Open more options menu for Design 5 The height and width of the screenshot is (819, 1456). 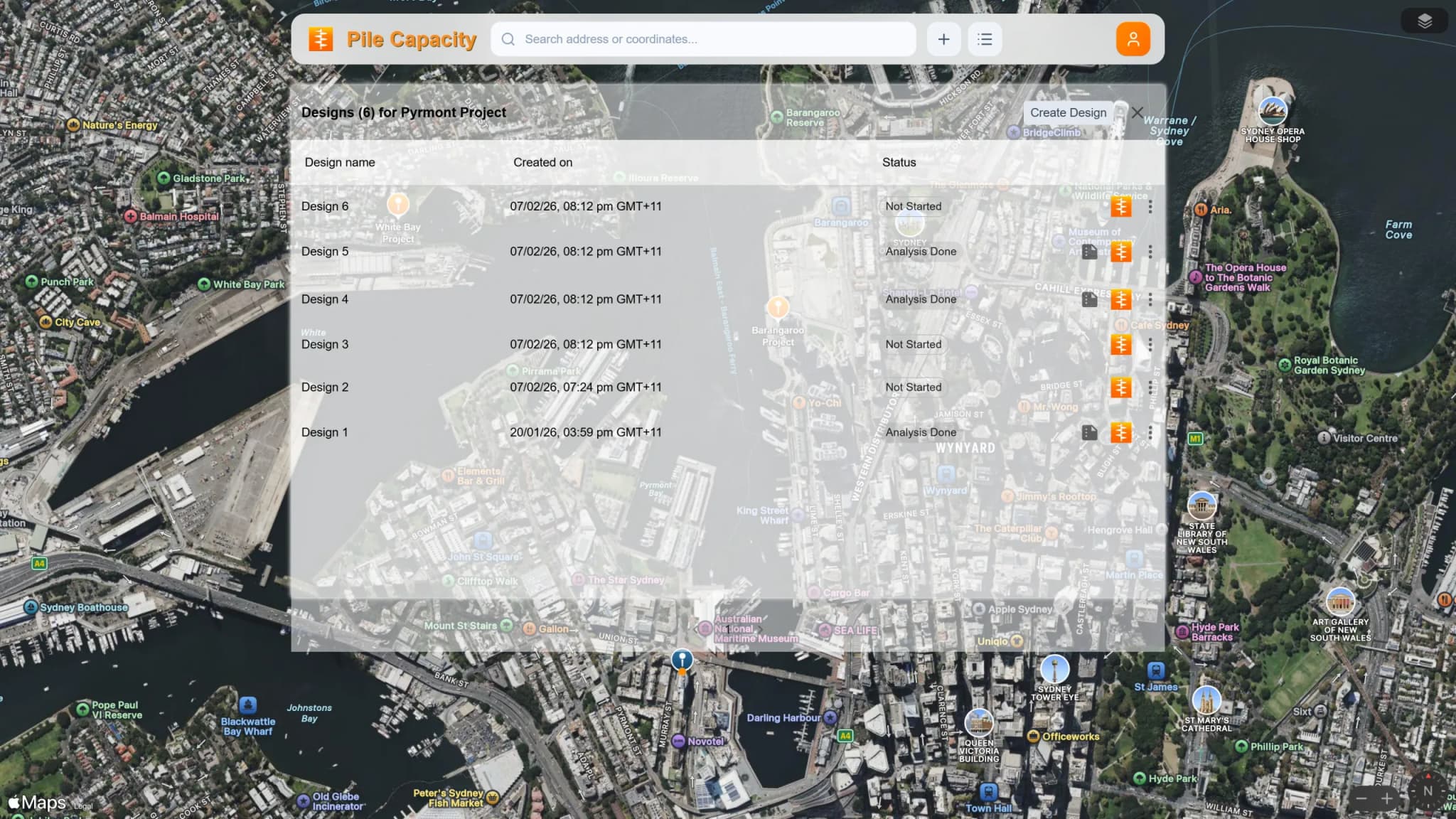click(1150, 252)
